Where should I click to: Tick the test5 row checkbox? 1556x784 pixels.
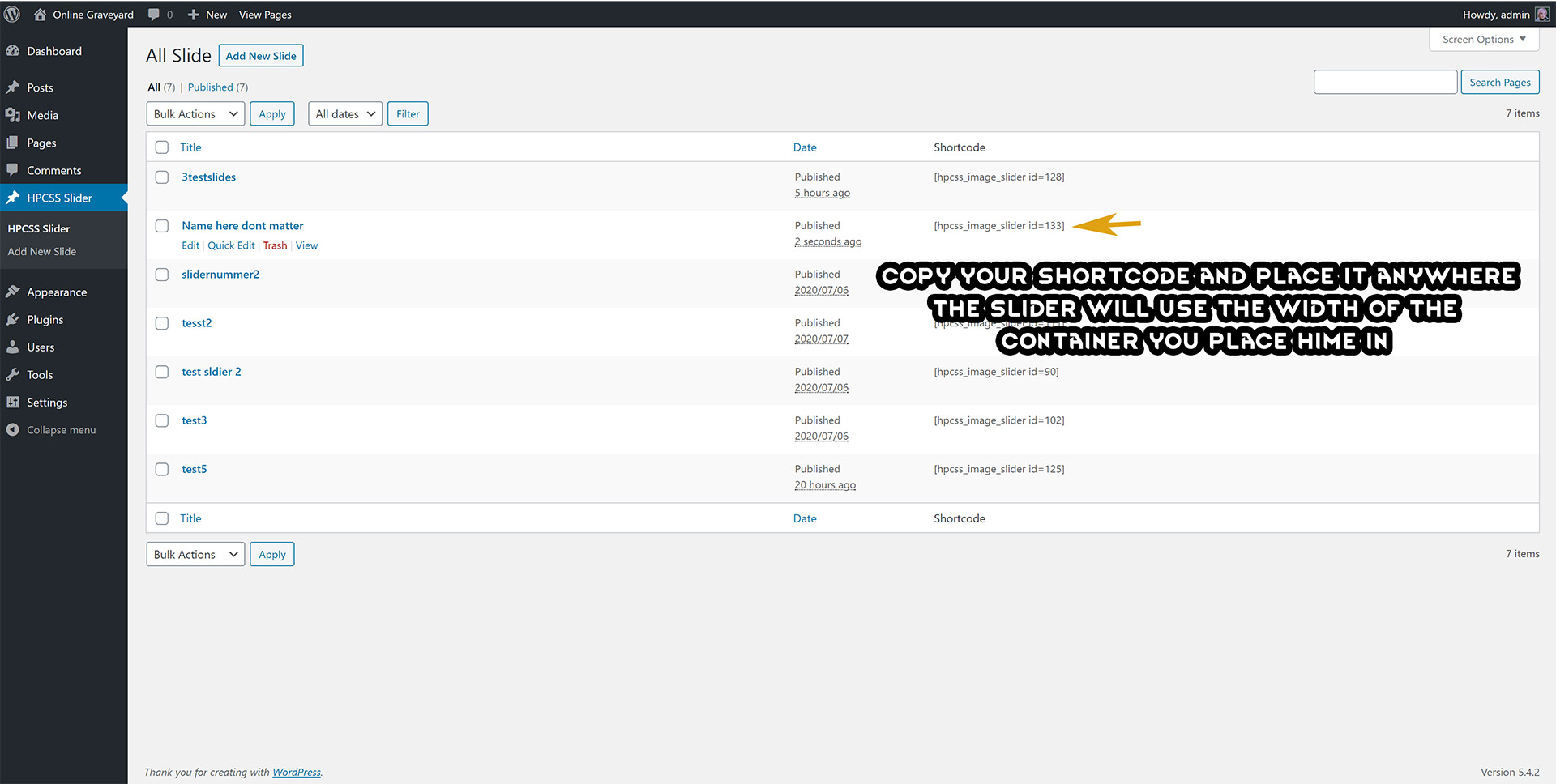[x=162, y=469]
